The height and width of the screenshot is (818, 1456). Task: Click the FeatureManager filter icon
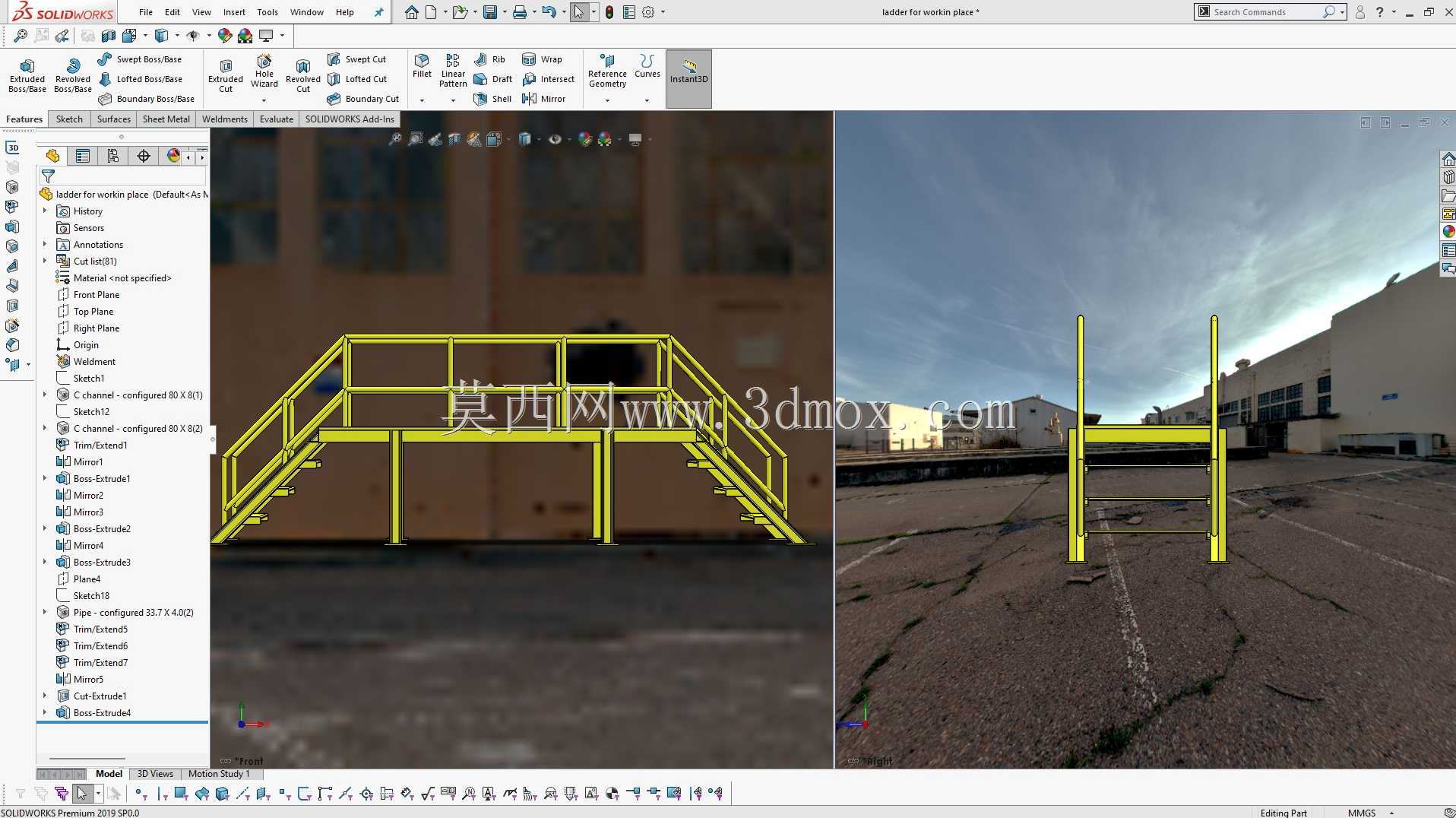point(48,176)
